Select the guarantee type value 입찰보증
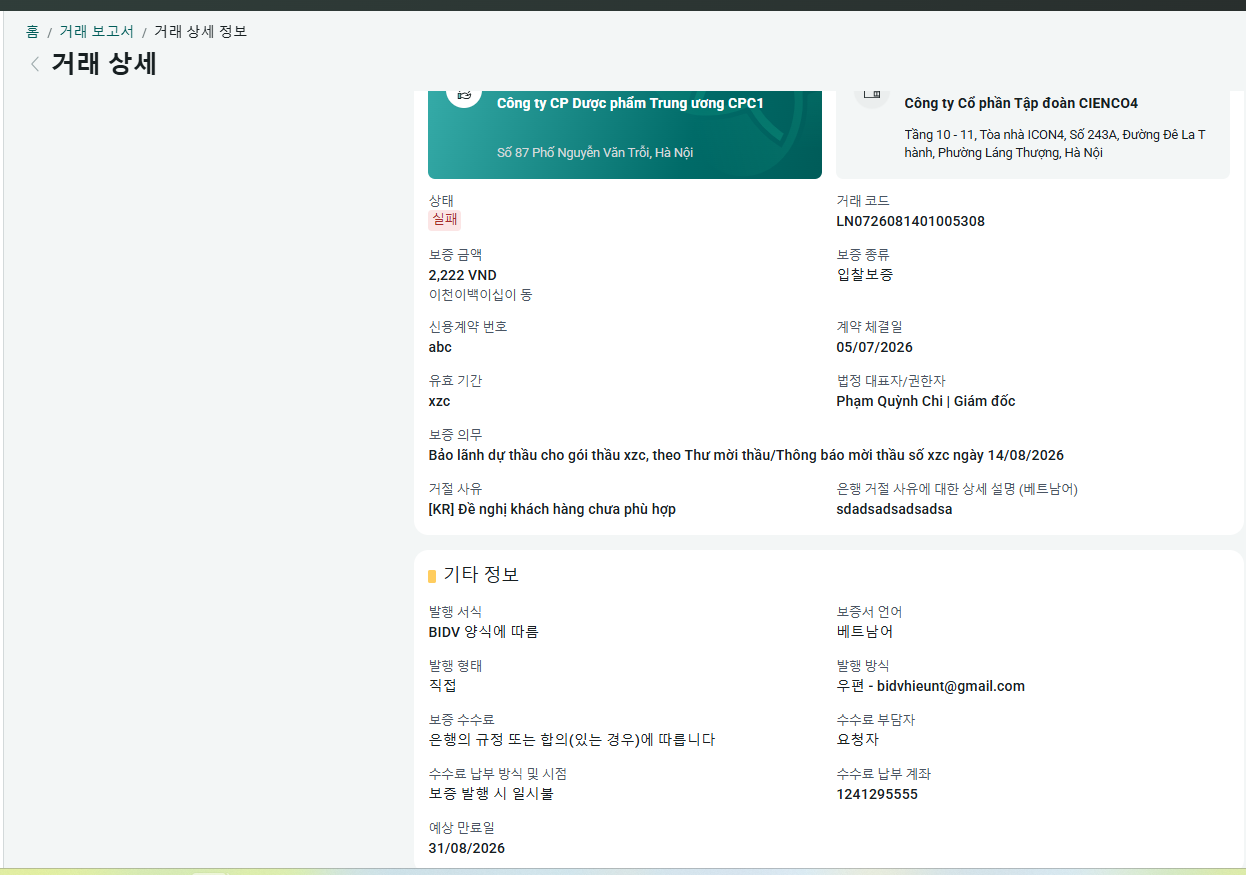Screen dimensions: 1246x875 click(x=865, y=275)
